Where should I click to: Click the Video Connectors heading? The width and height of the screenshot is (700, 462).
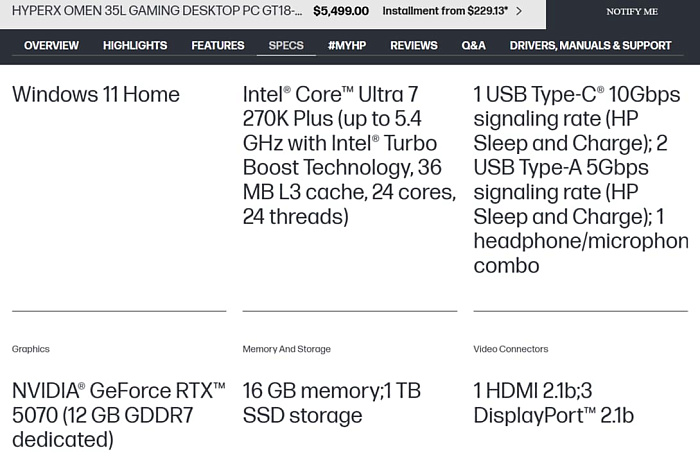(x=511, y=349)
